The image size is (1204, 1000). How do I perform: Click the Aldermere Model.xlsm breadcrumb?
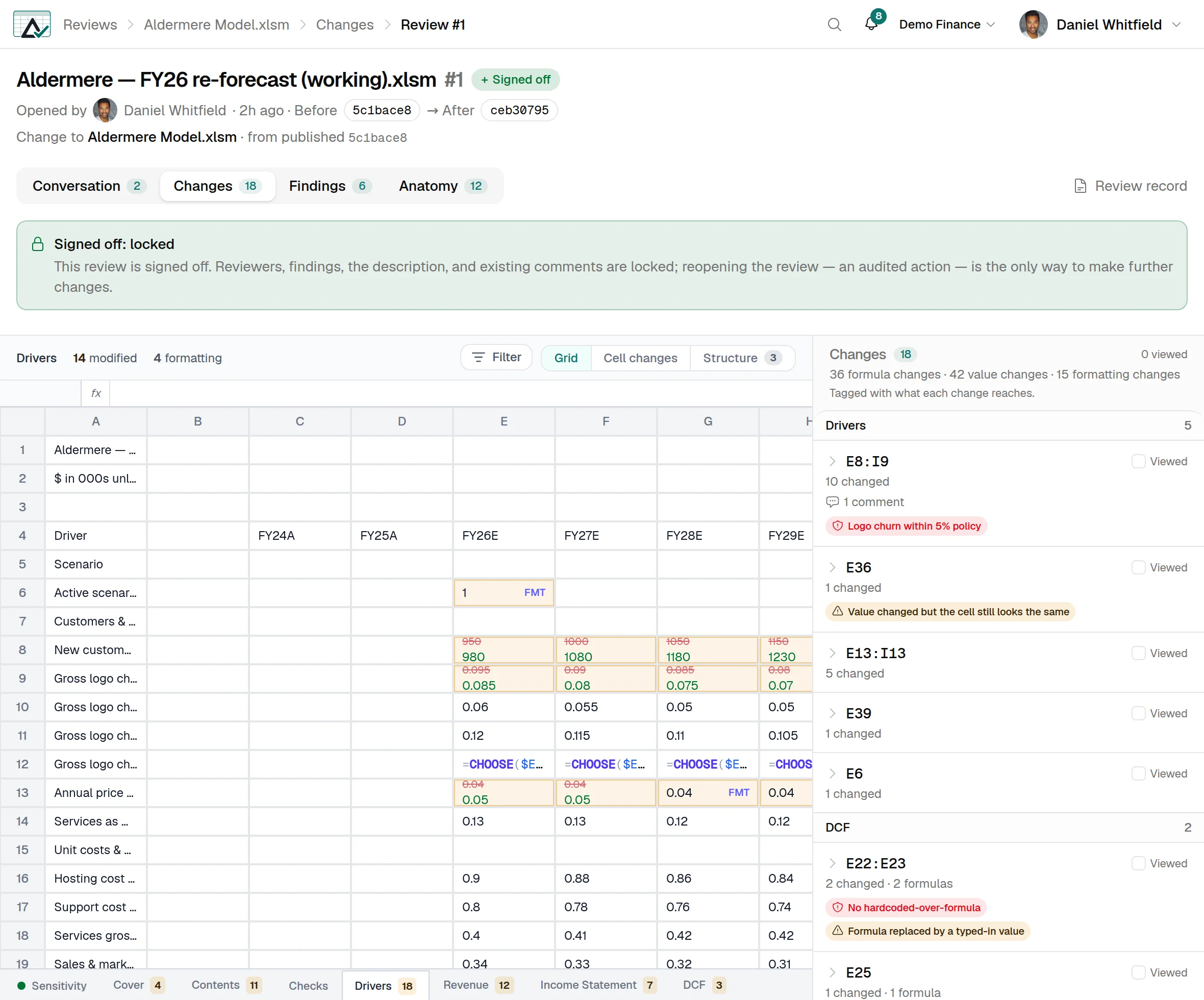(x=216, y=24)
